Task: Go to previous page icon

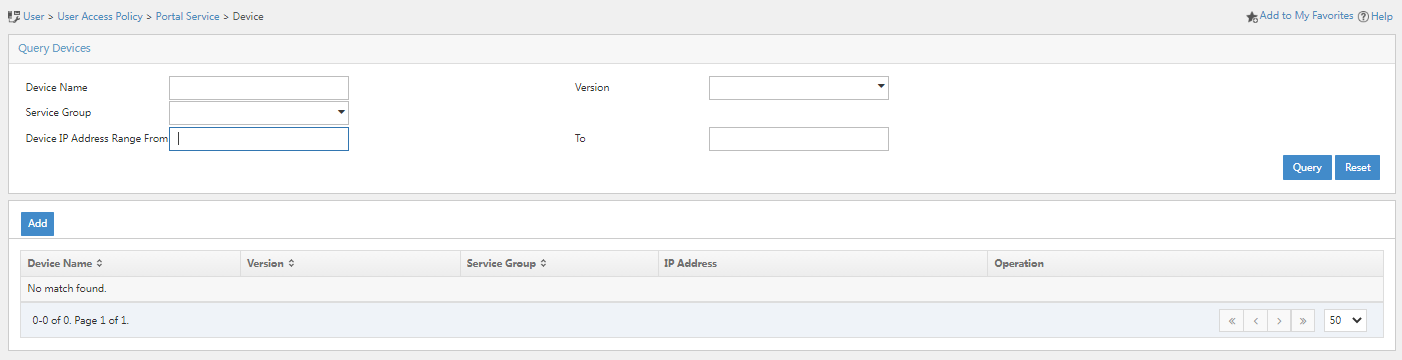Action: coord(1255,321)
